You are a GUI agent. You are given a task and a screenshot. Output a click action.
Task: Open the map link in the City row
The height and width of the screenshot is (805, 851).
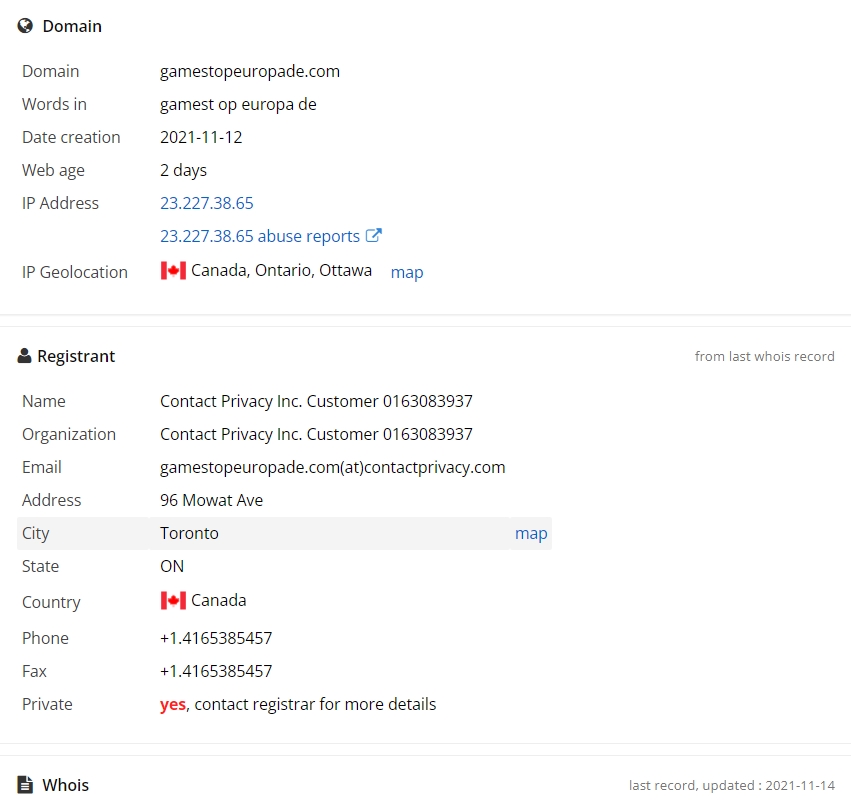531,533
